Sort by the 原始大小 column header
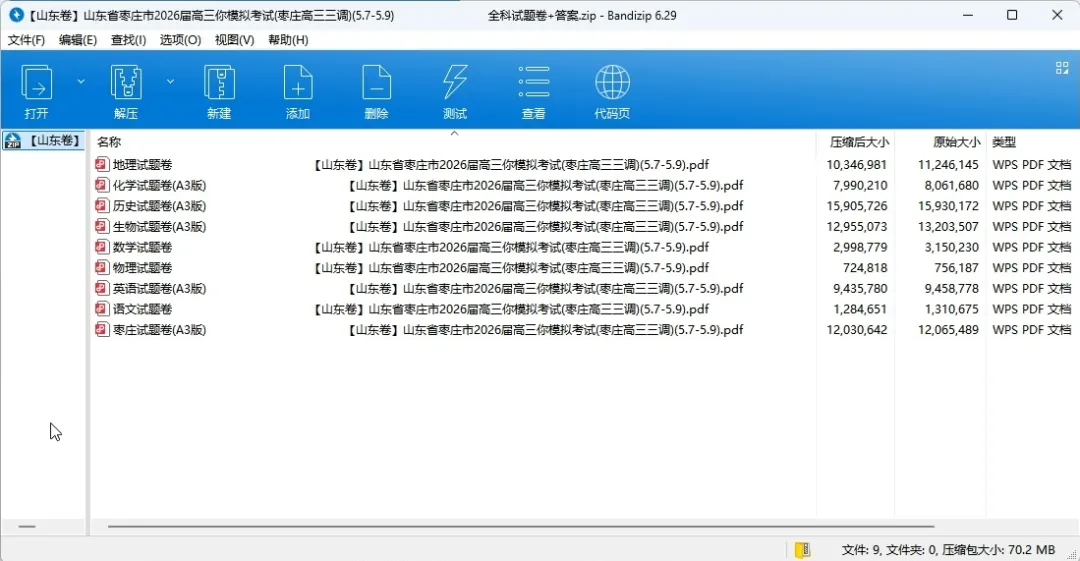 coord(956,142)
